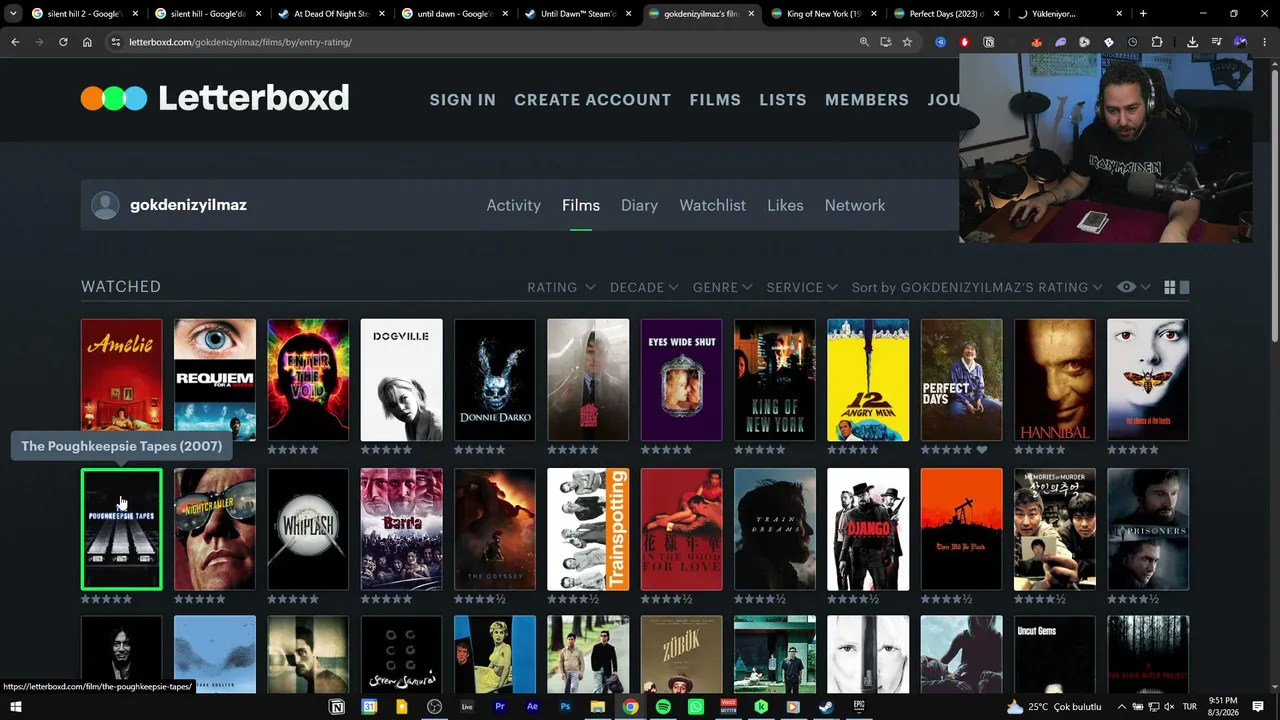Open Google Keep taskbar icon
This screenshot has width=1280, height=720.
pos(402,707)
